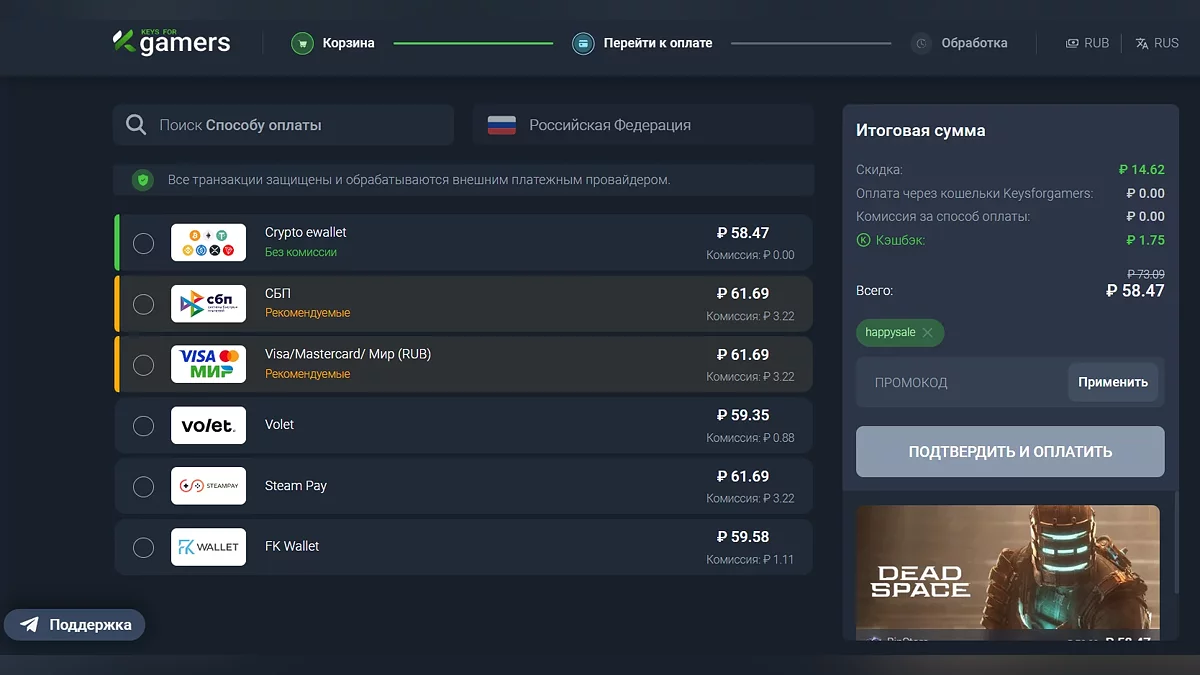Click the search magnifier icon

pos(136,125)
